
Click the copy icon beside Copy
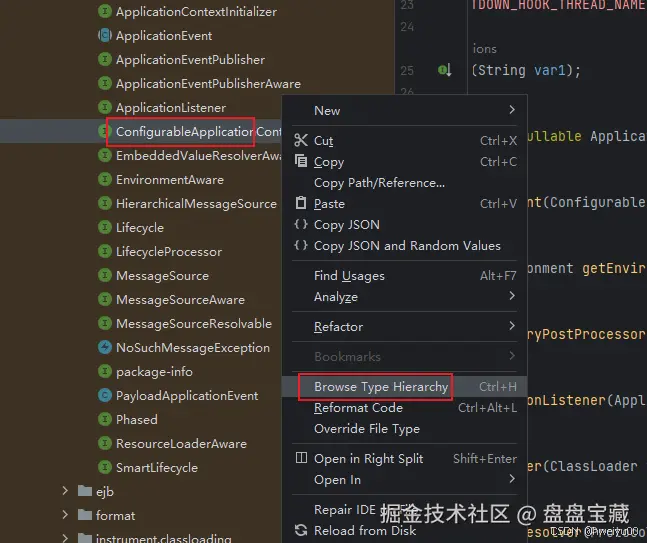click(301, 161)
